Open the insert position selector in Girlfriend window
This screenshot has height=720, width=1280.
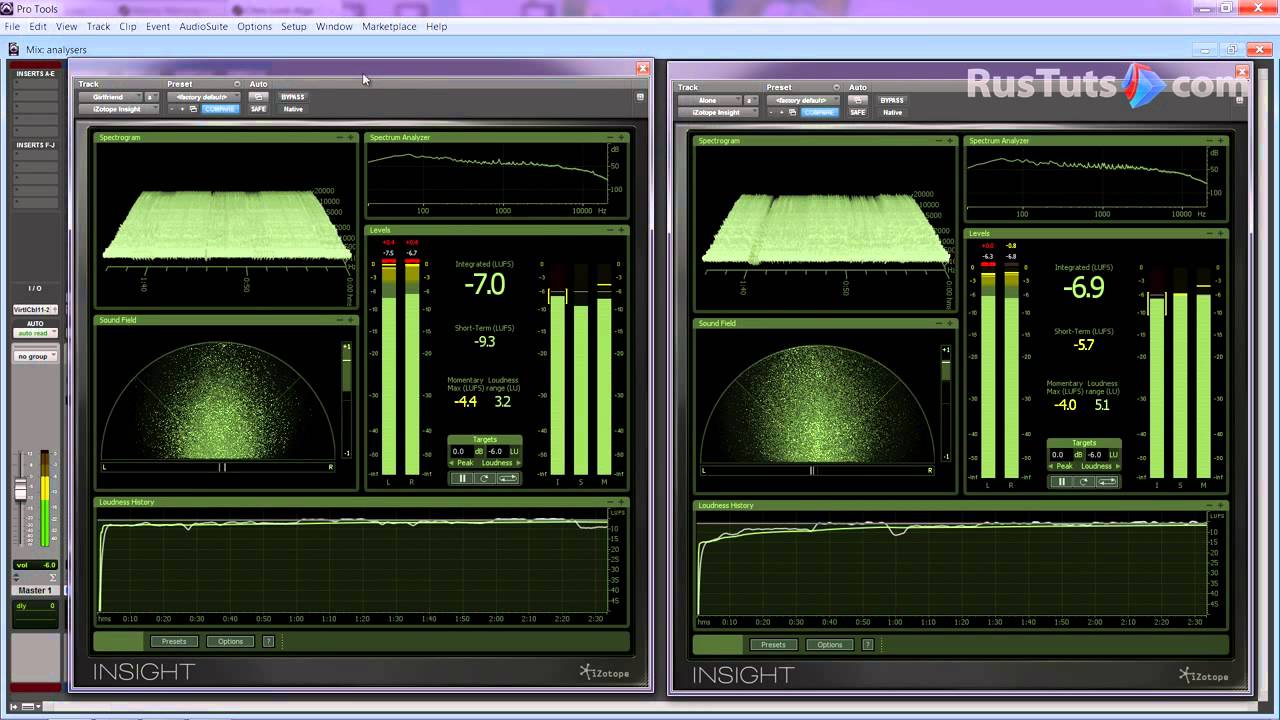[152, 97]
